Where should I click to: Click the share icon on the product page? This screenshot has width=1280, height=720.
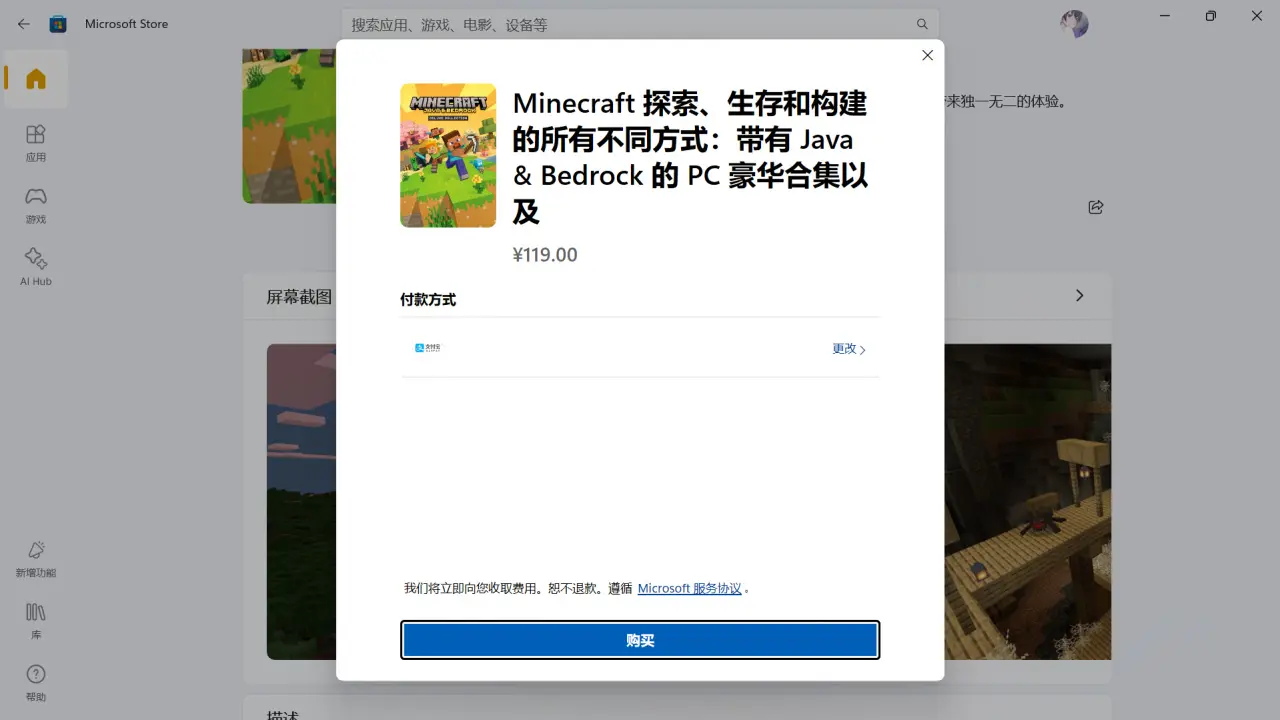click(1096, 207)
